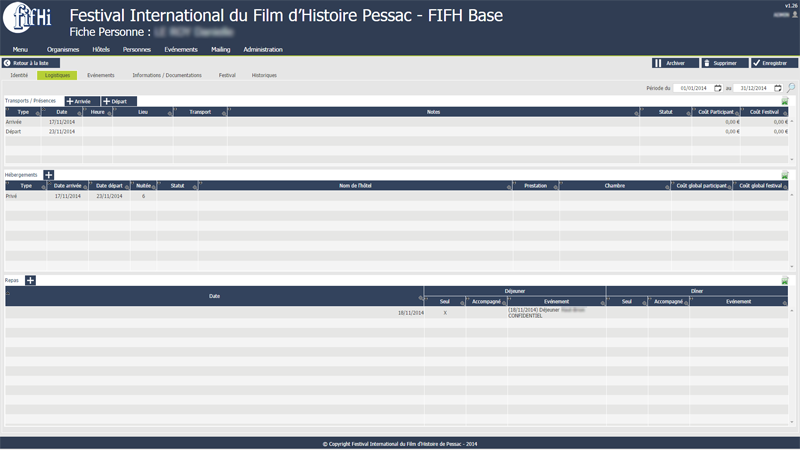Open the Déjeuner CONFIDENTIEL event cell
This screenshot has width=800, height=450.
tap(556, 313)
